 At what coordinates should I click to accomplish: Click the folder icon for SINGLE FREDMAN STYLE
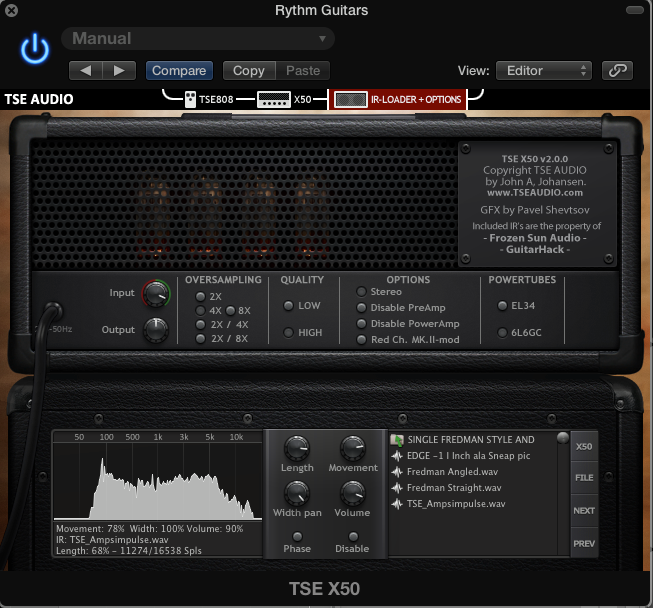coord(397,440)
